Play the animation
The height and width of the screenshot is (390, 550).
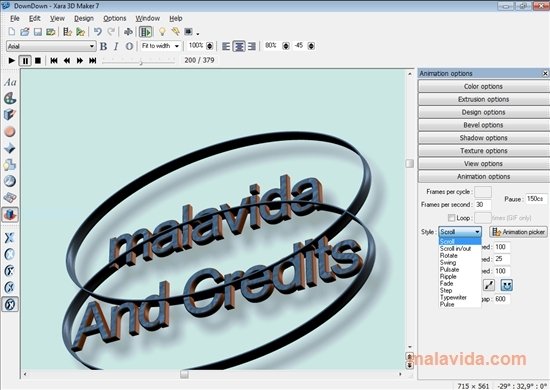click(x=11, y=61)
